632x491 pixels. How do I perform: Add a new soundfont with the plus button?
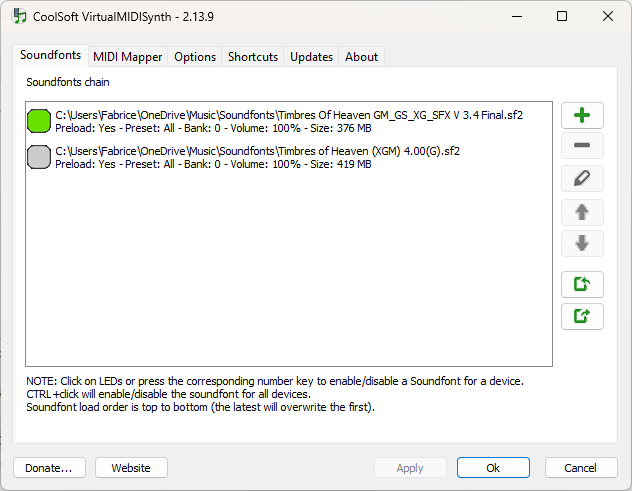pos(582,115)
